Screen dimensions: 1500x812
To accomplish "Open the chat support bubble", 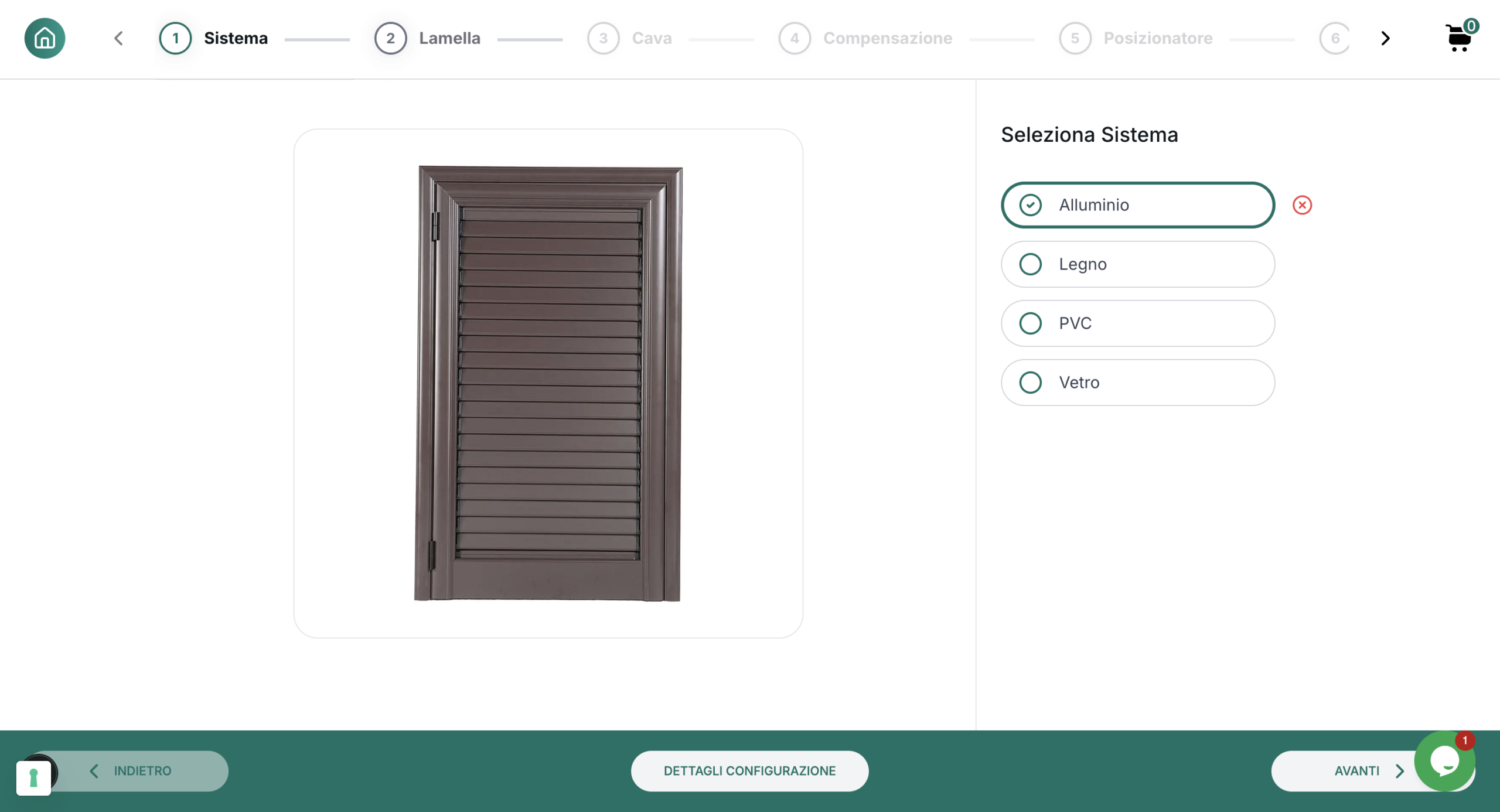I will 1446,762.
